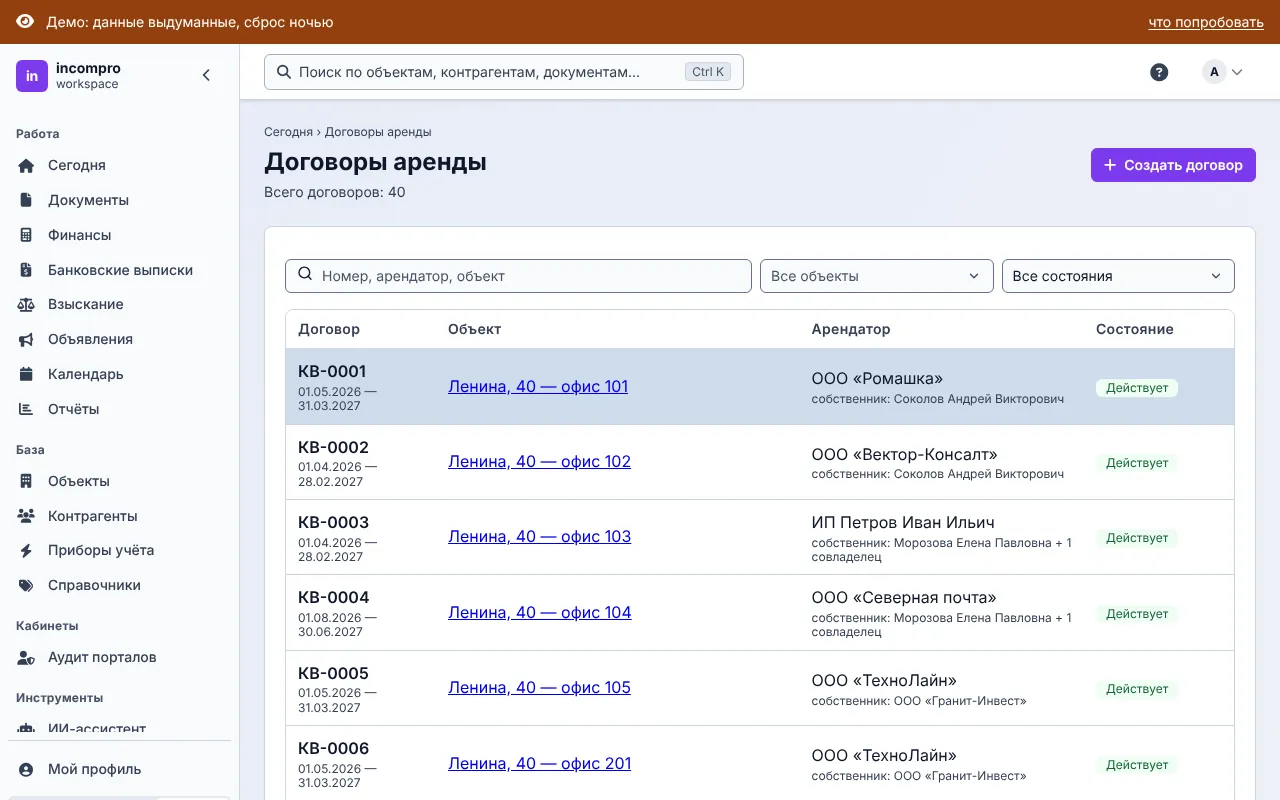Viewport: 1280px width, 800px height.
Task: Focus the Номер, арендатор, объект filter field
Action: 518,276
